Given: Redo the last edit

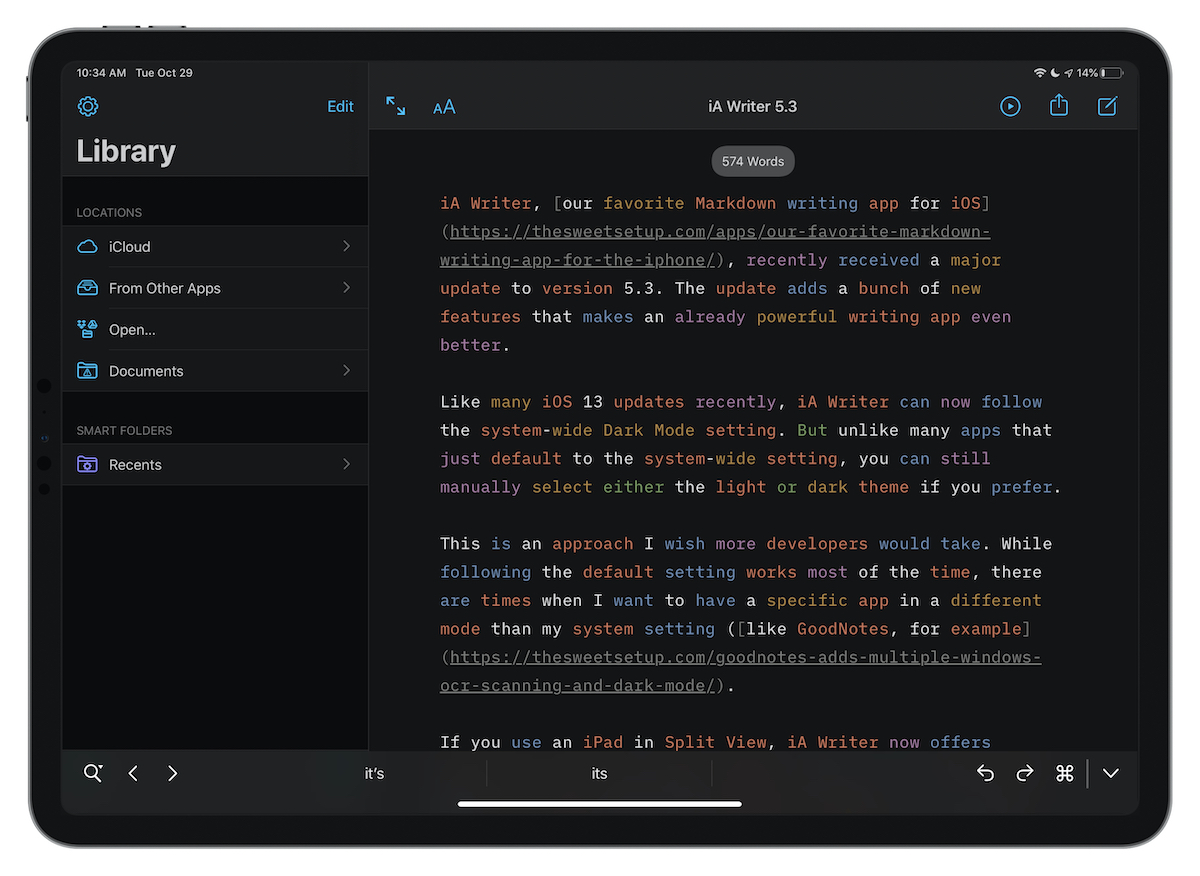Looking at the screenshot, I should [1025, 773].
